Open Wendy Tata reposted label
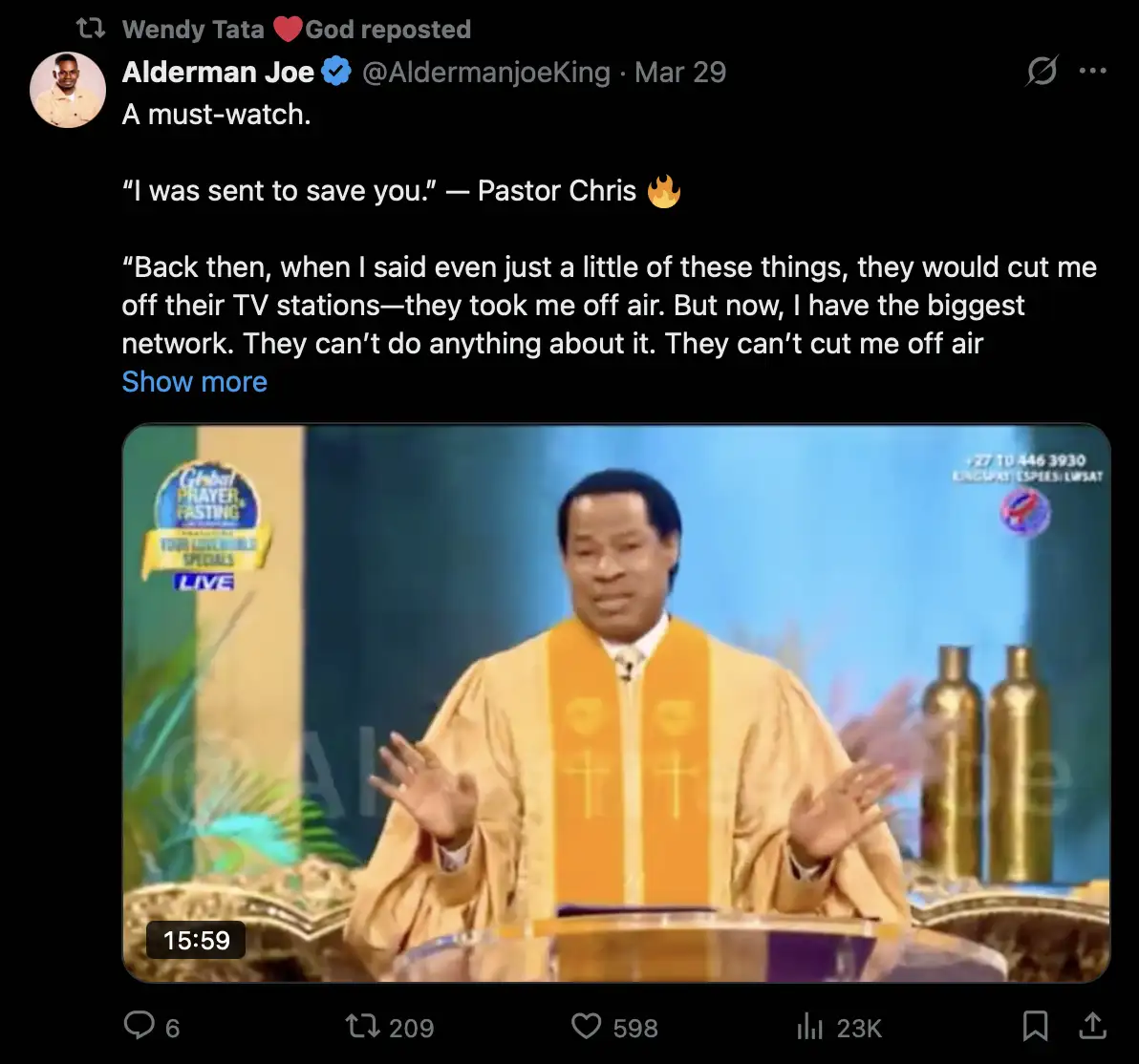 pyautogui.click(x=296, y=29)
